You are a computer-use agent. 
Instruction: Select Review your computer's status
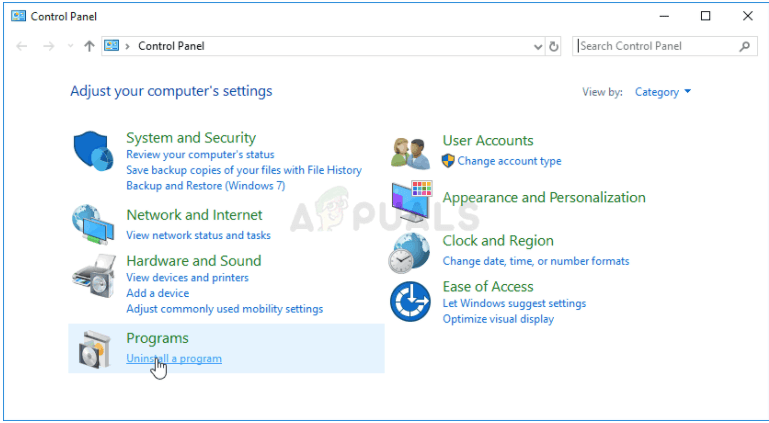coord(200,154)
